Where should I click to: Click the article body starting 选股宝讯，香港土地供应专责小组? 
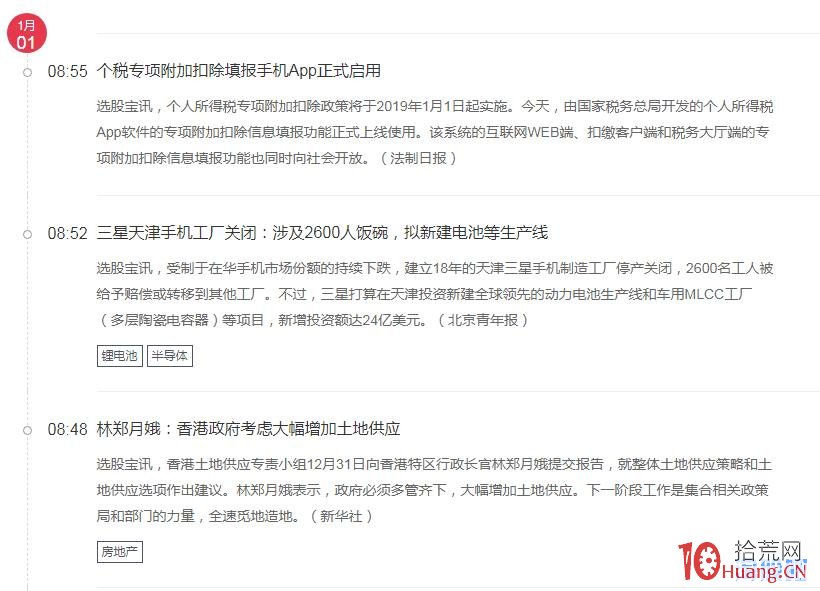(x=434, y=490)
